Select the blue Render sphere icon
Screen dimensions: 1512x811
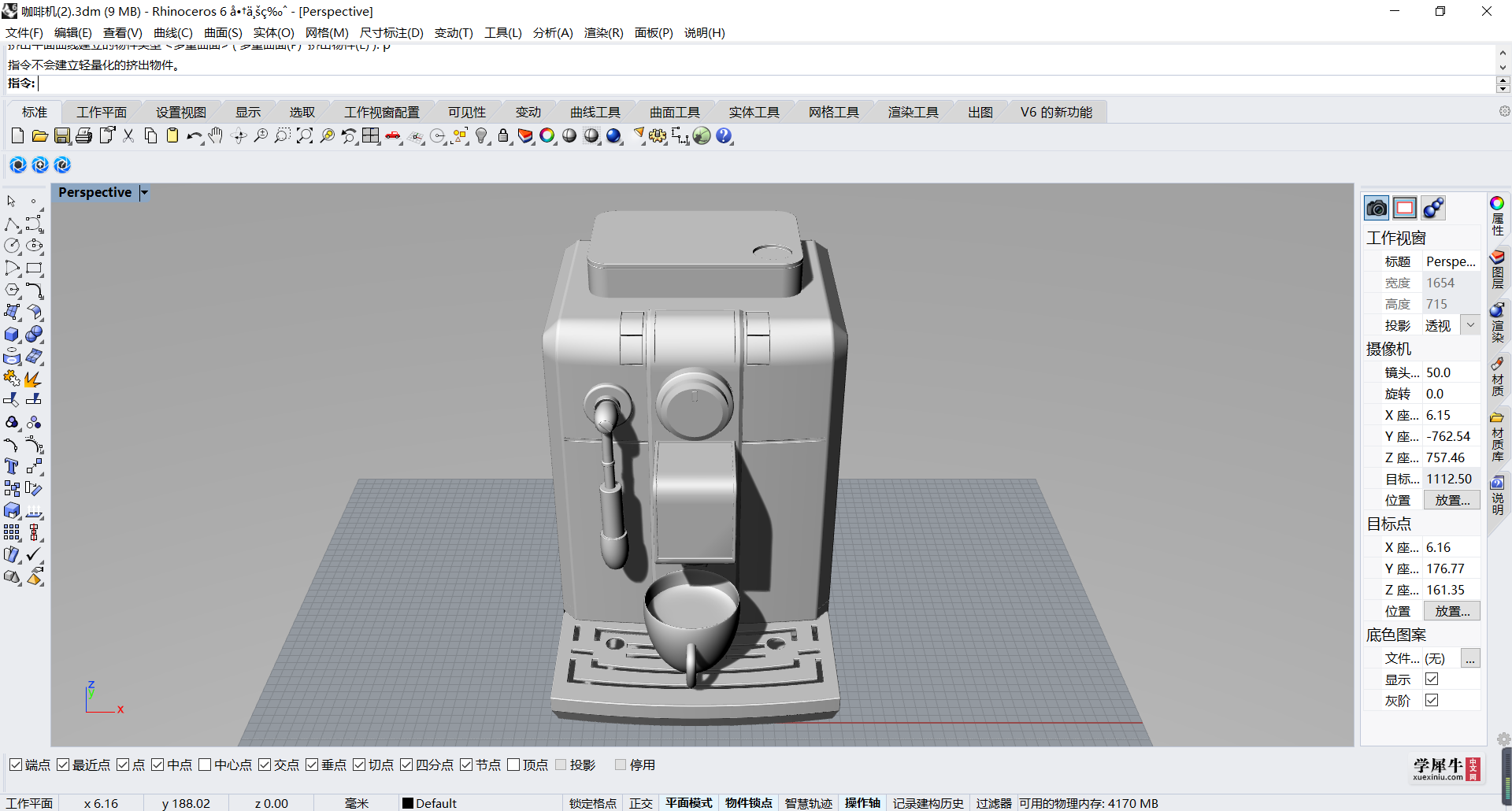[614, 136]
